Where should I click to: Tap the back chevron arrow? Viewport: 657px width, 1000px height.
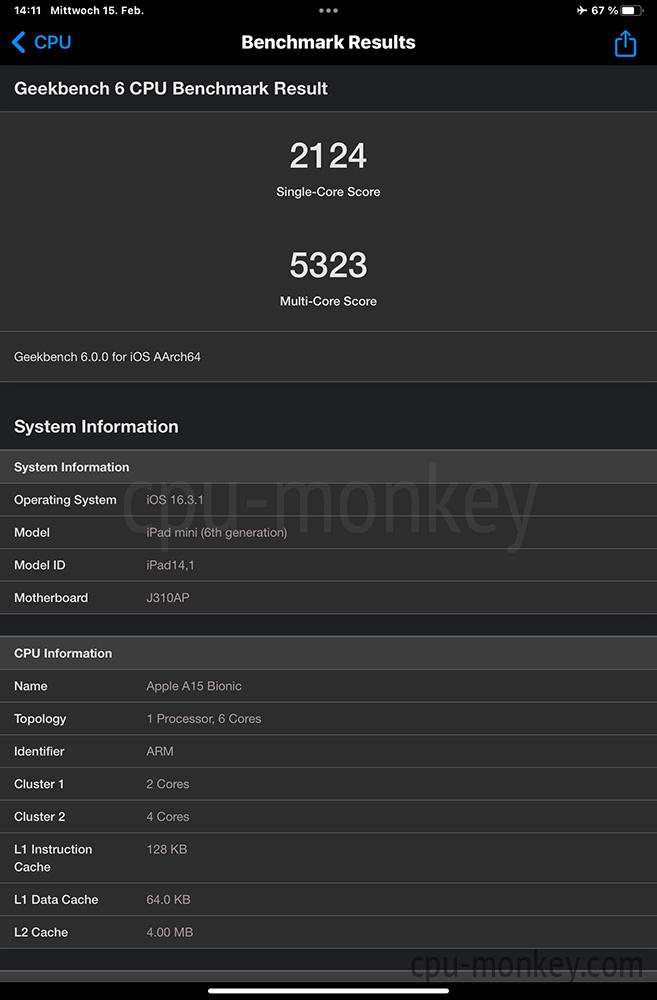[18, 42]
